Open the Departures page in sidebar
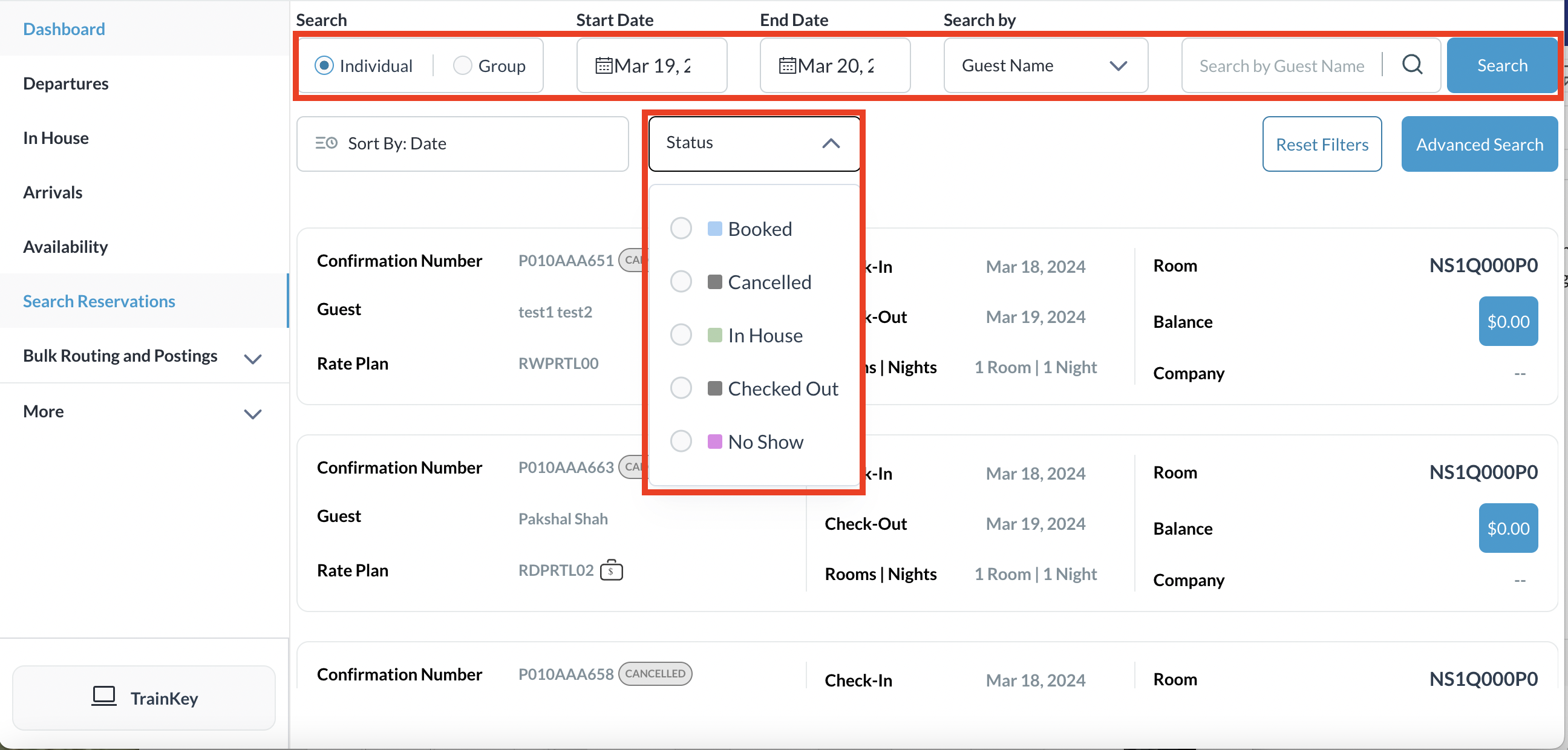Image resolution: width=1568 pixels, height=750 pixels. [66, 83]
